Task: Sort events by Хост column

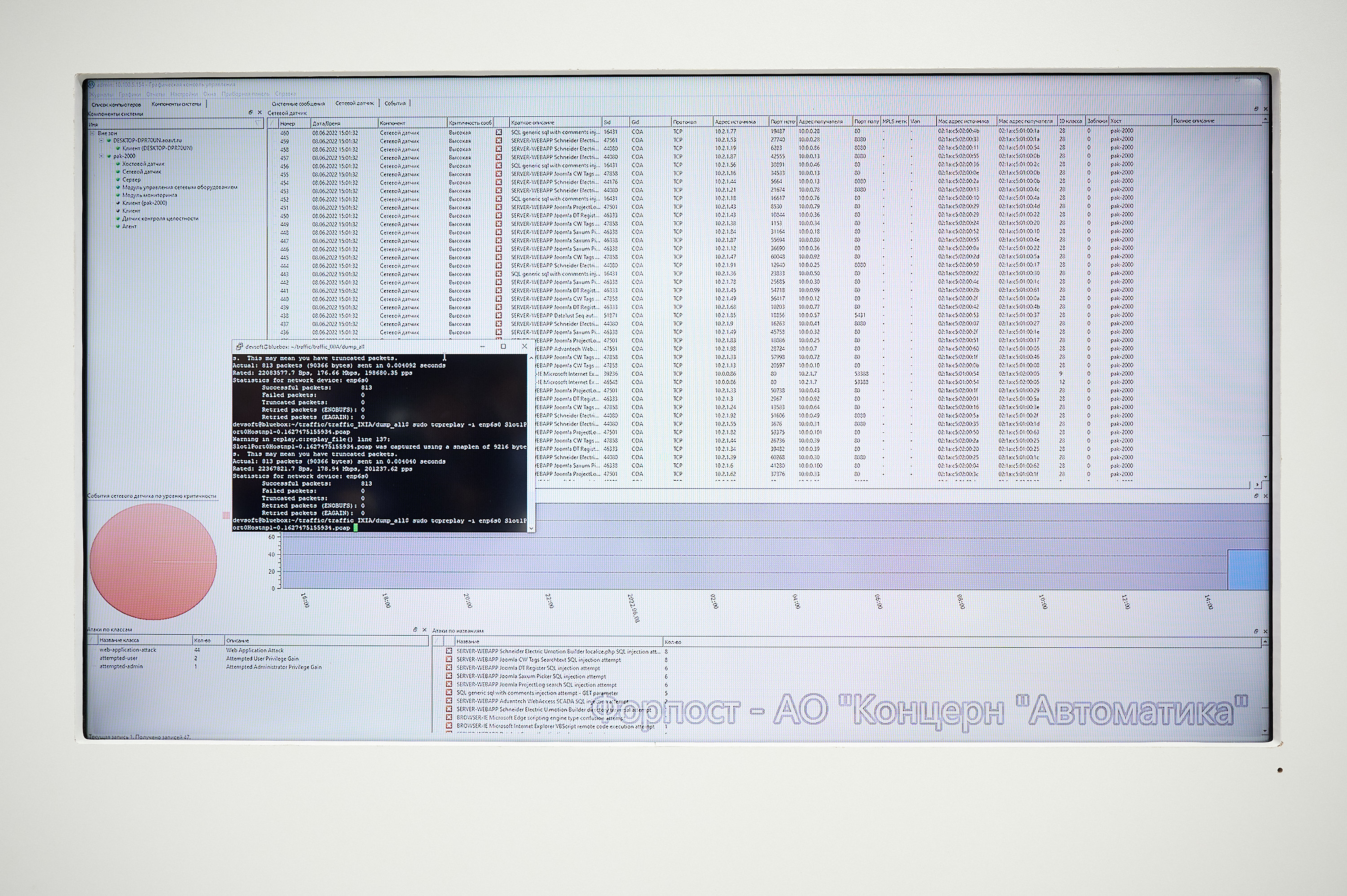Action: point(1140,121)
